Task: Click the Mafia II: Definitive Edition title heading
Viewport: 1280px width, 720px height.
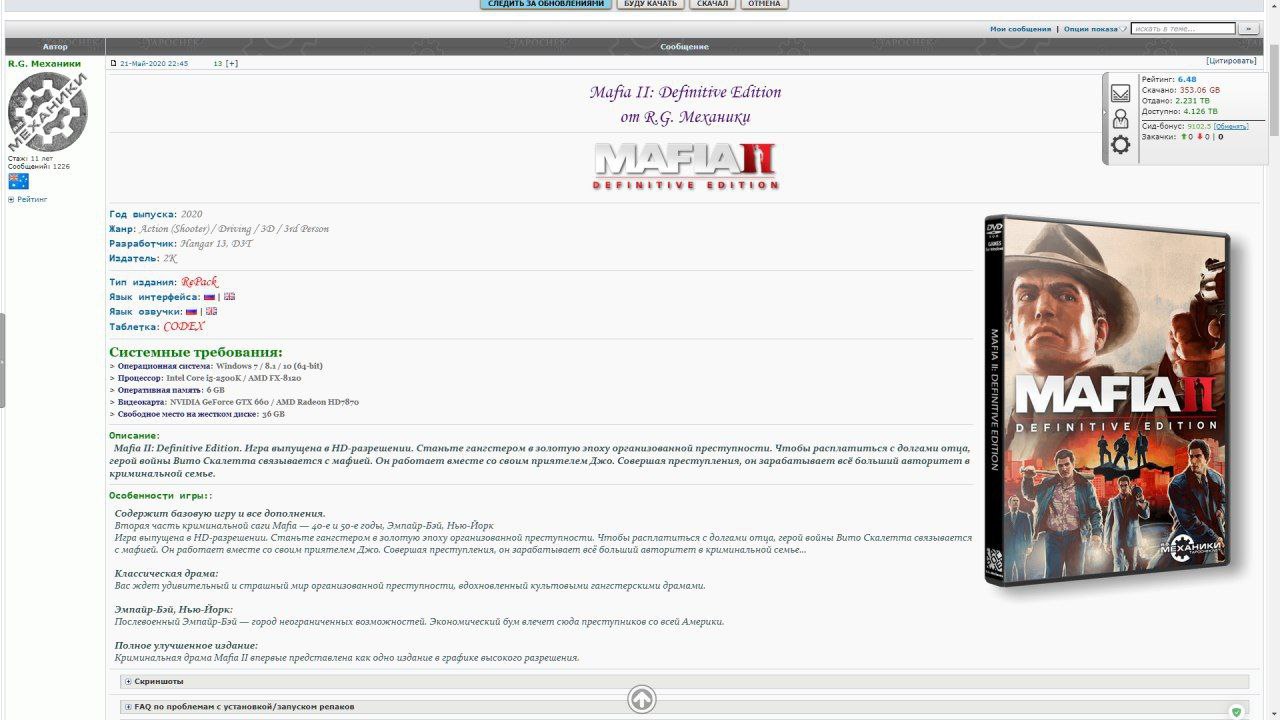Action: [685, 92]
